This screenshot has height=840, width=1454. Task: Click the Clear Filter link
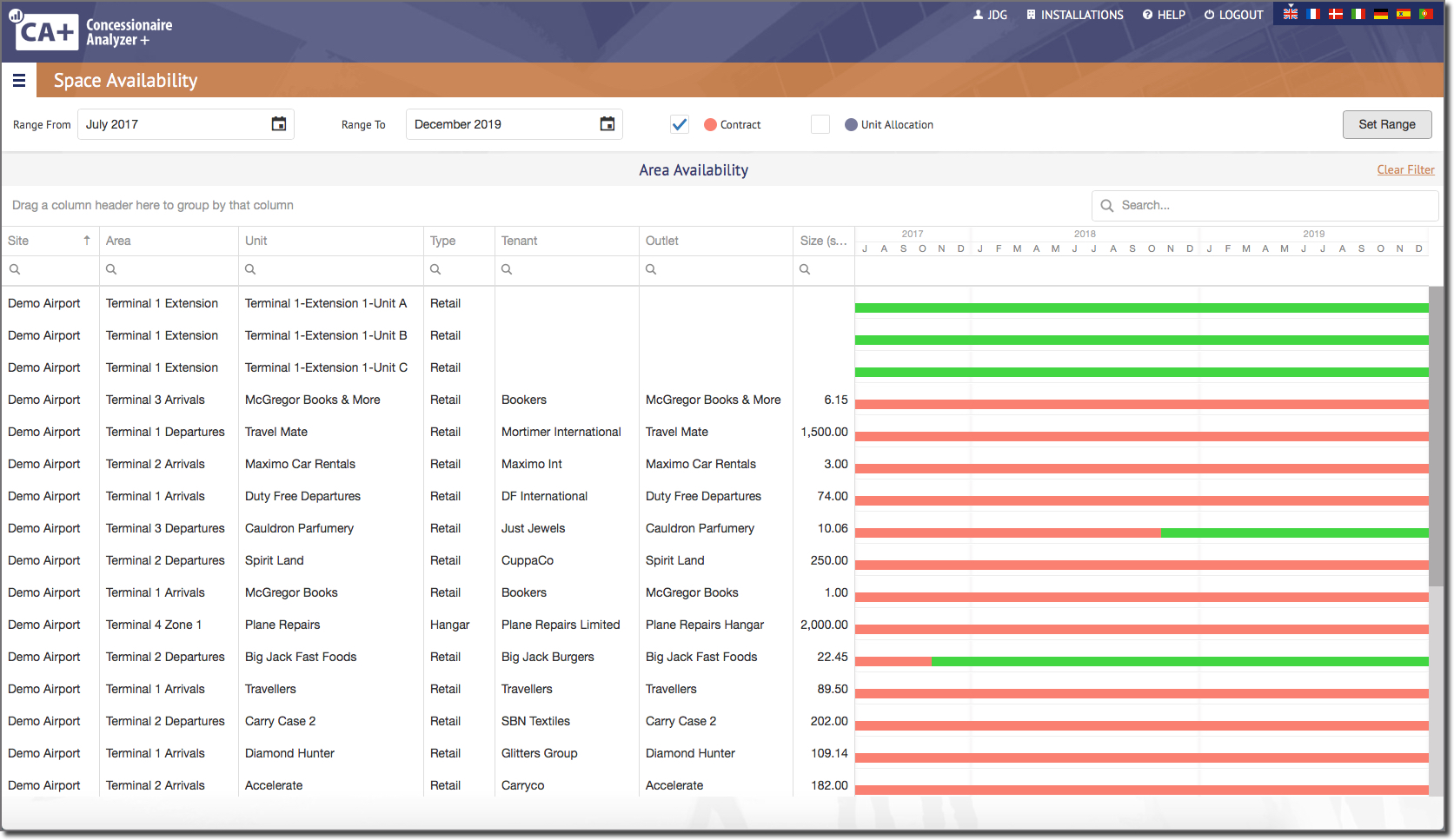click(x=1405, y=169)
